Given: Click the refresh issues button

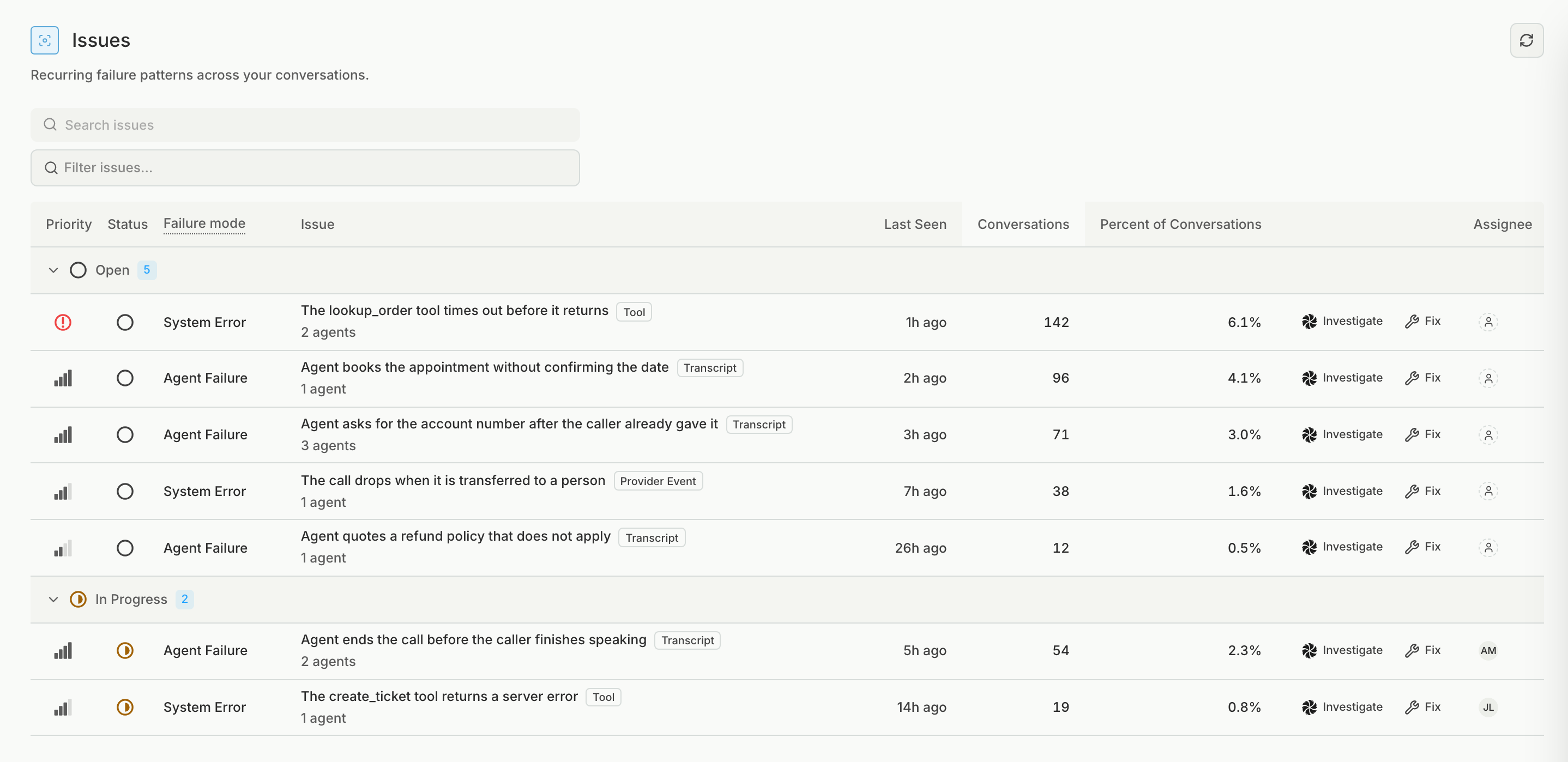Looking at the screenshot, I should pos(1526,40).
